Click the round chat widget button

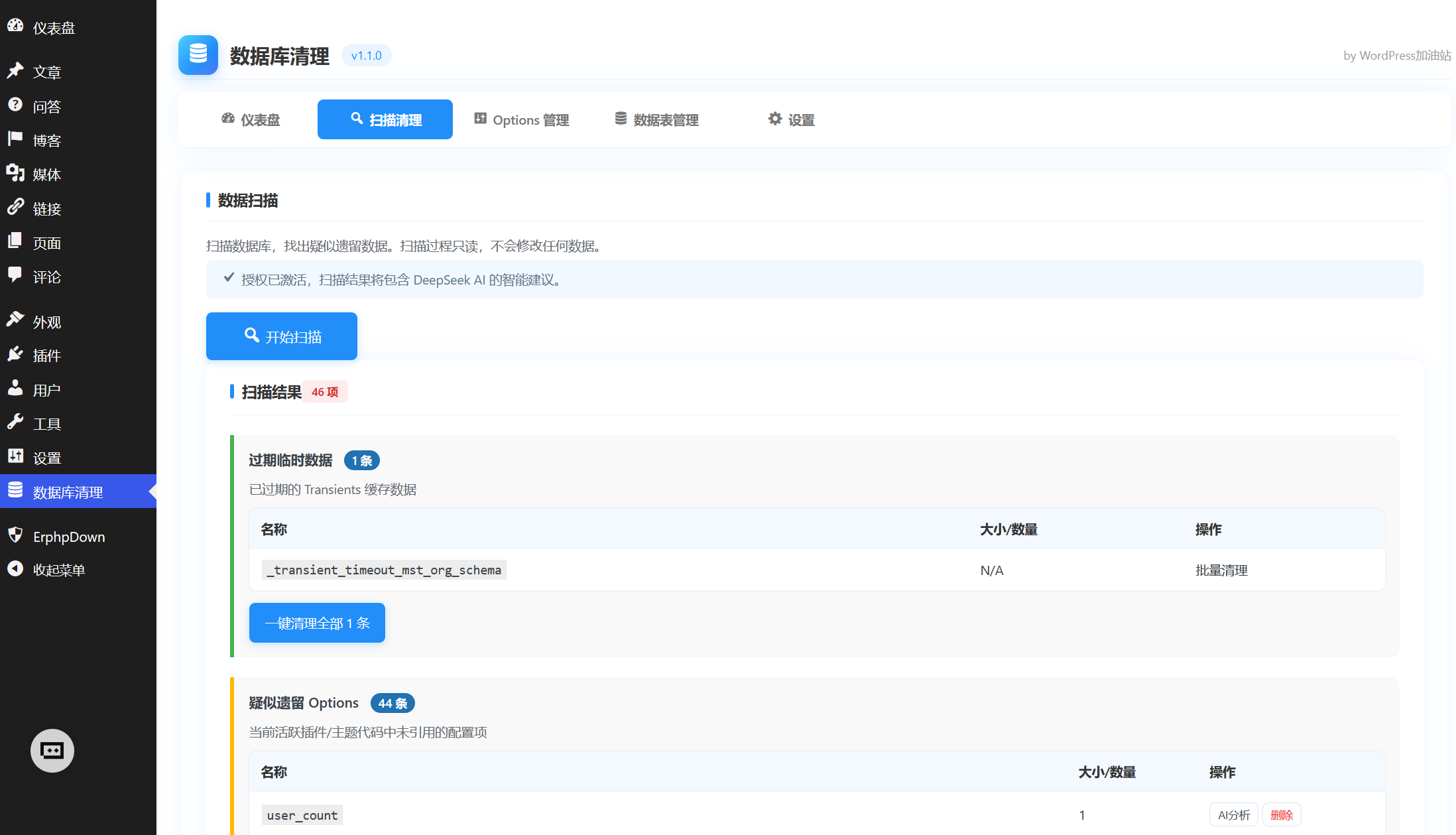click(52, 751)
